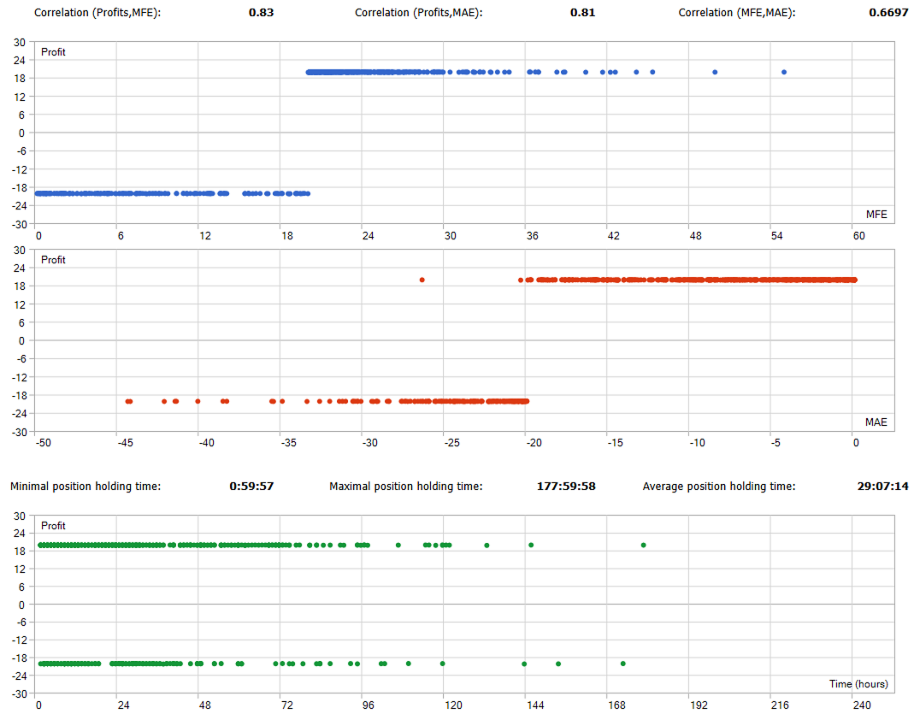Click the 60 tick on the MFE axis
Viewport: 920px width, 720px height.
(859, 235)
